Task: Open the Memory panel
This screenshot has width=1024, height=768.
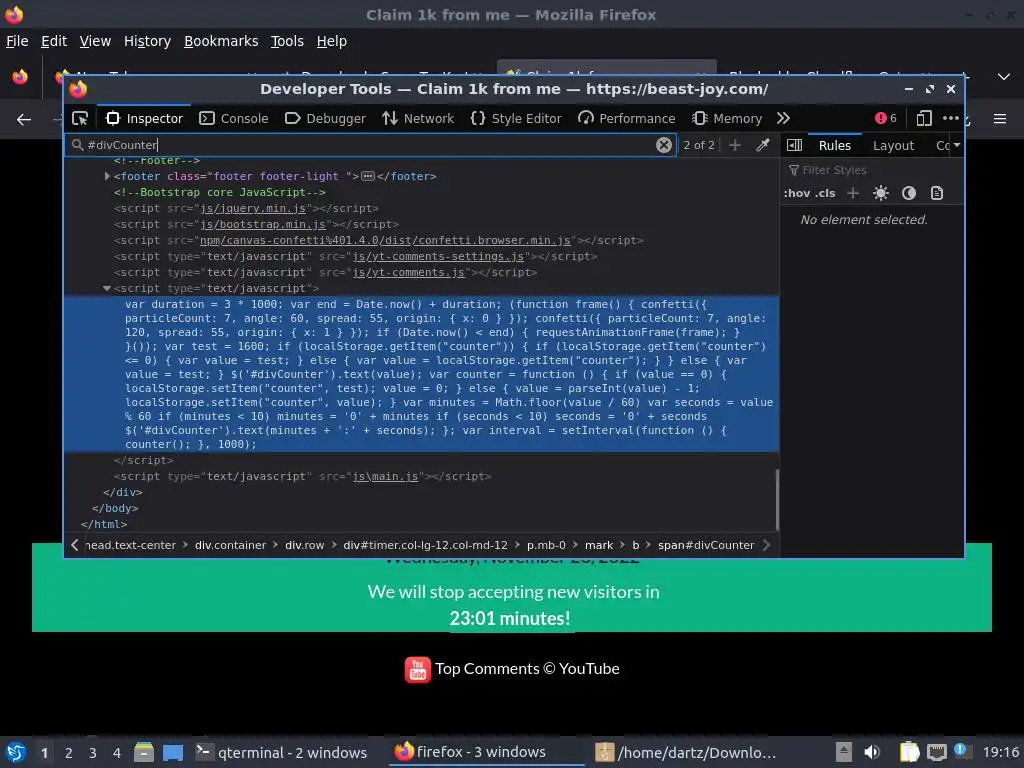Action: pos(727,118)
